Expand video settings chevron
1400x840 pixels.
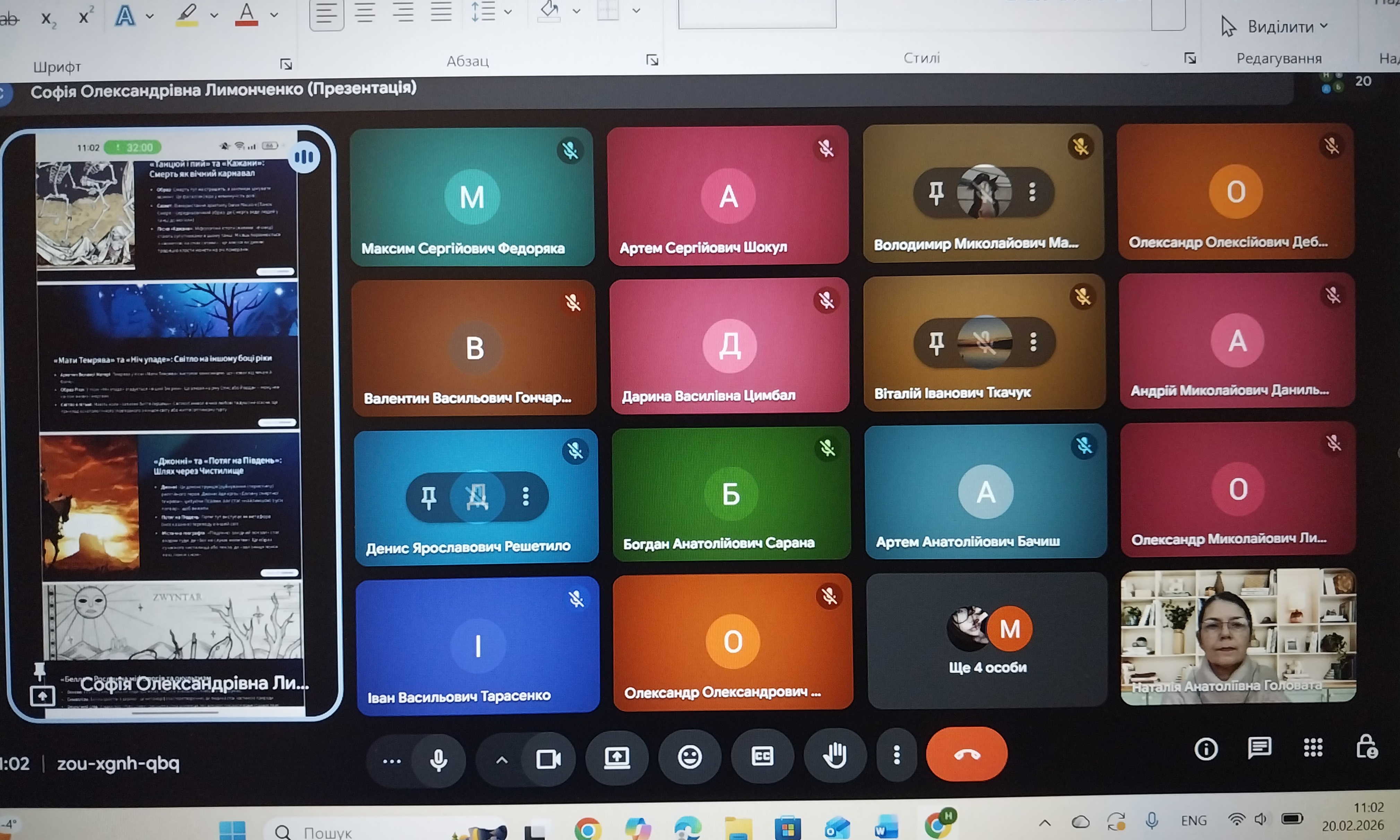502,760
